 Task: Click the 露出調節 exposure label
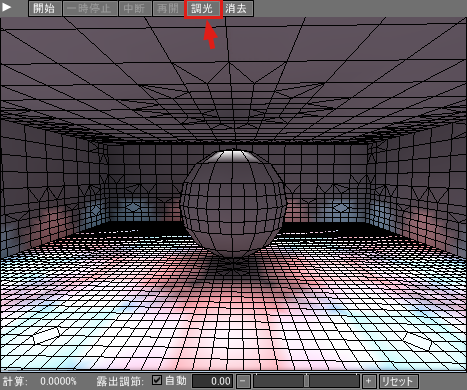120,381
